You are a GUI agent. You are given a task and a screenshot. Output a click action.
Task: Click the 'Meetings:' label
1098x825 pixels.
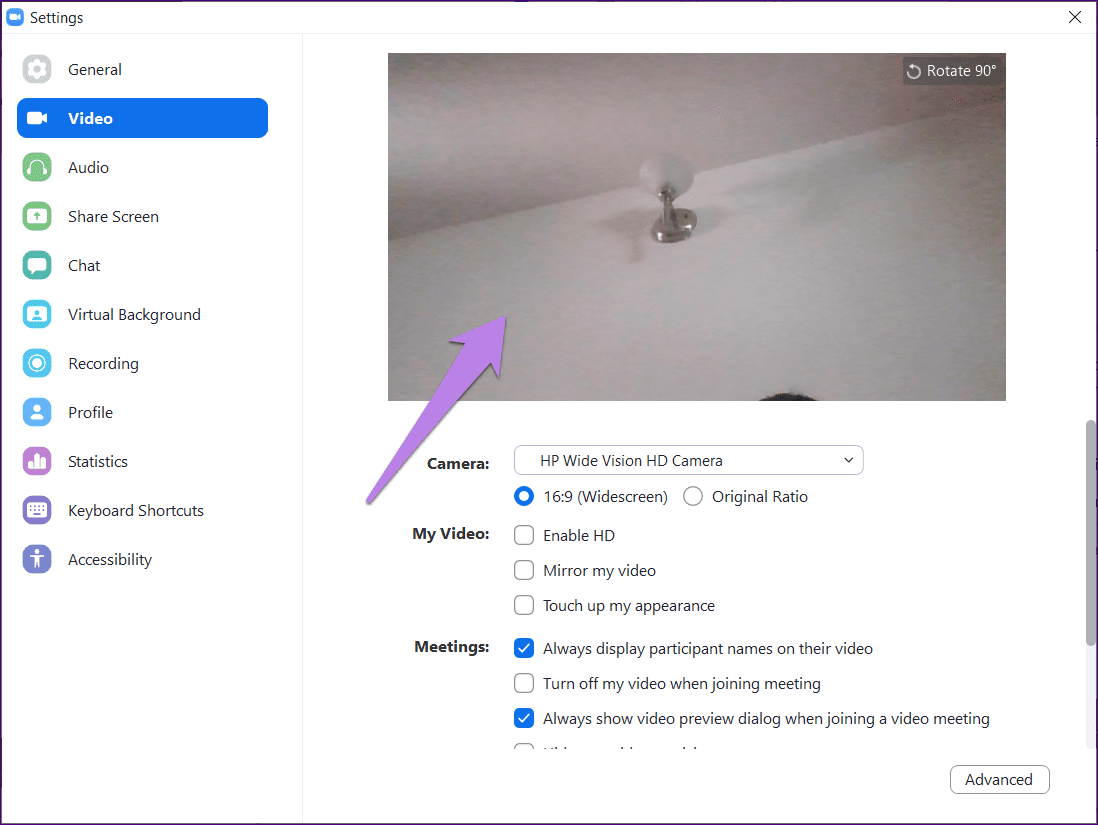click(452, 646)
